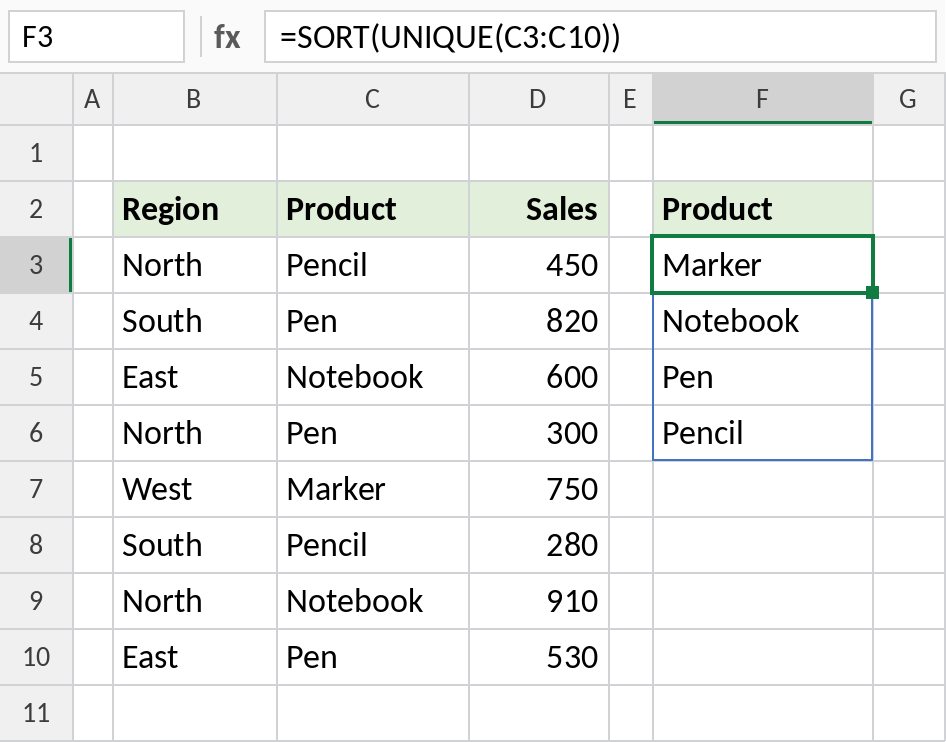946x742 pixels.
Task: Select the Pencil cell in column F
Action: [763, 433]
